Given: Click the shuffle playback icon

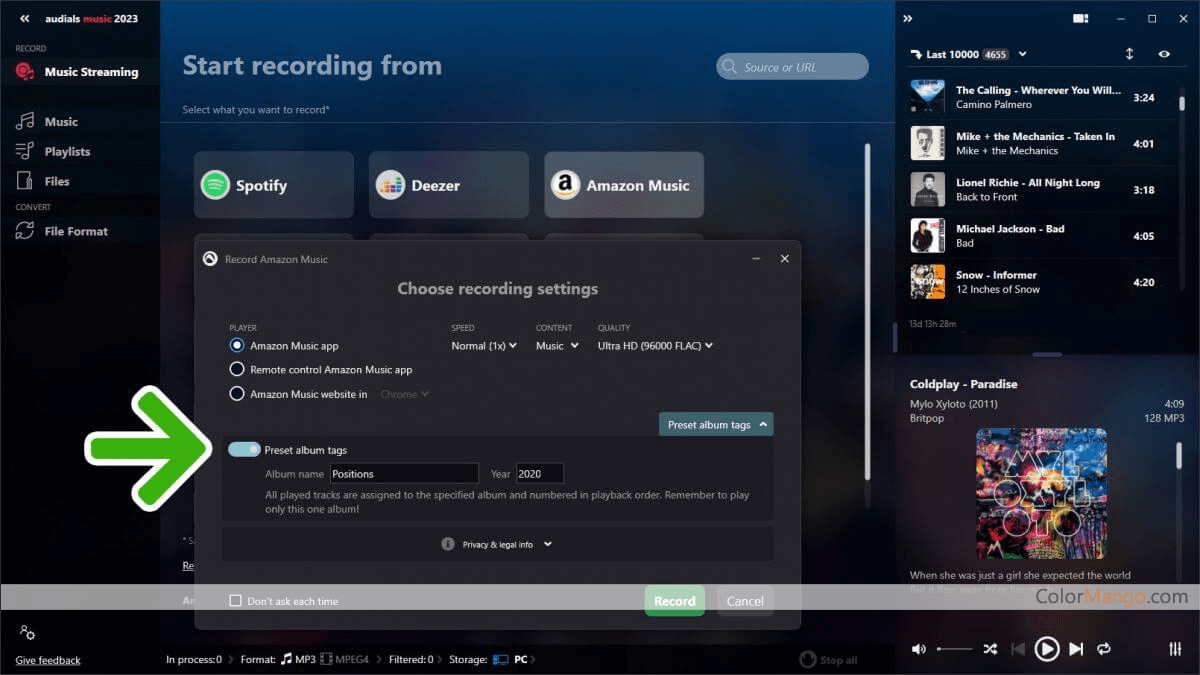Looking at the screenshot, I should point(990,649).
